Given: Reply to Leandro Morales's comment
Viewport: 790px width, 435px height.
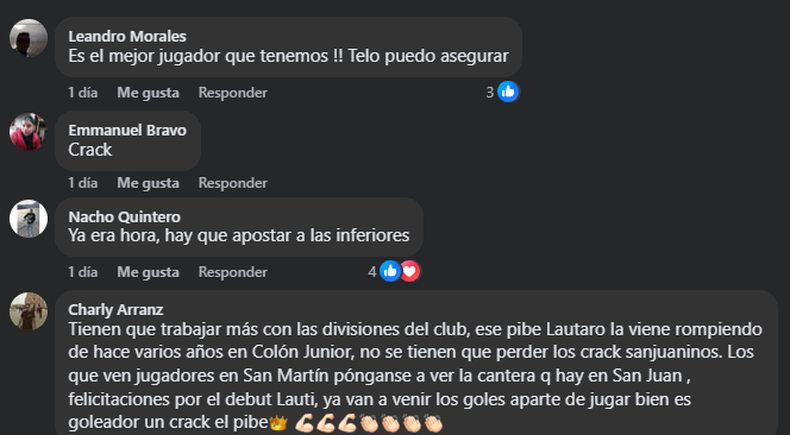Looking at the screenshot, I should (x=233, y=92).
